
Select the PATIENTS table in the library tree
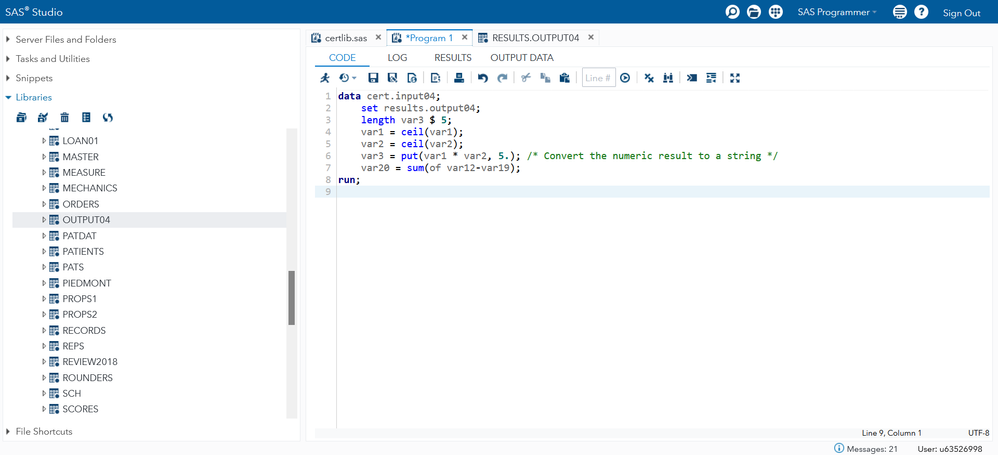(83, 252)
